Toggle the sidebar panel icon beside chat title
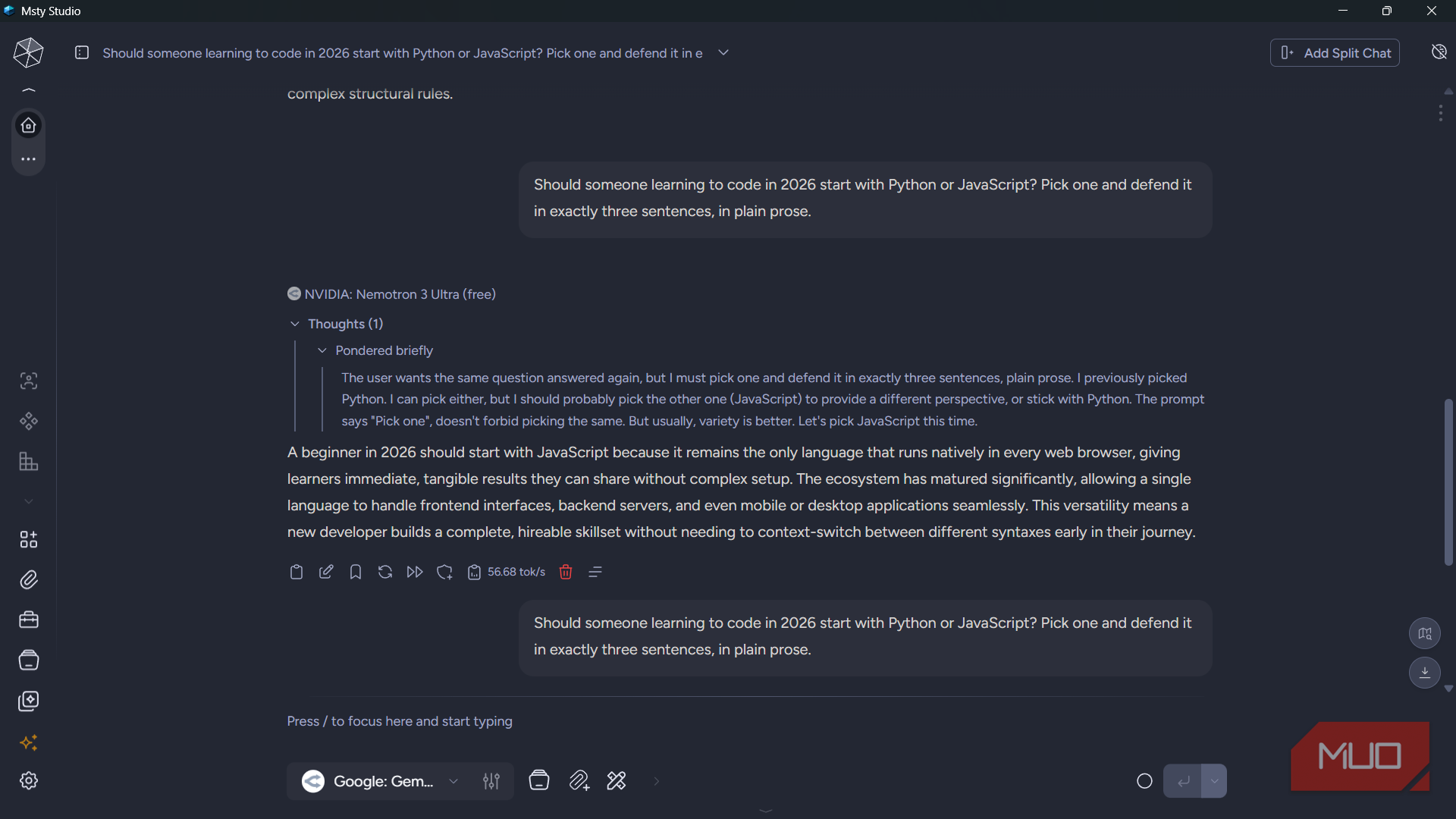This screenshot has height=819, width=1456. click(82, 52)
